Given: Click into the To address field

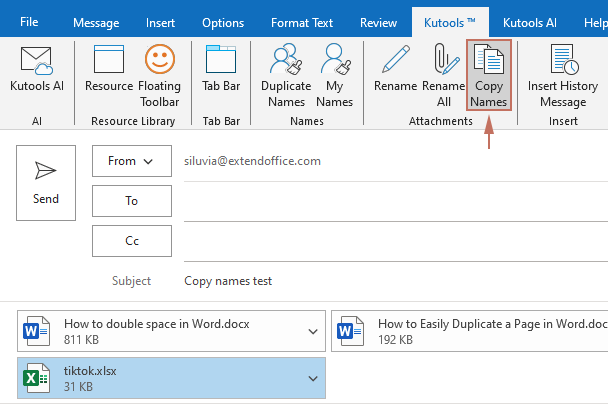Looking at the screenshot, I should pyautogui.click(x=396, y=202).
